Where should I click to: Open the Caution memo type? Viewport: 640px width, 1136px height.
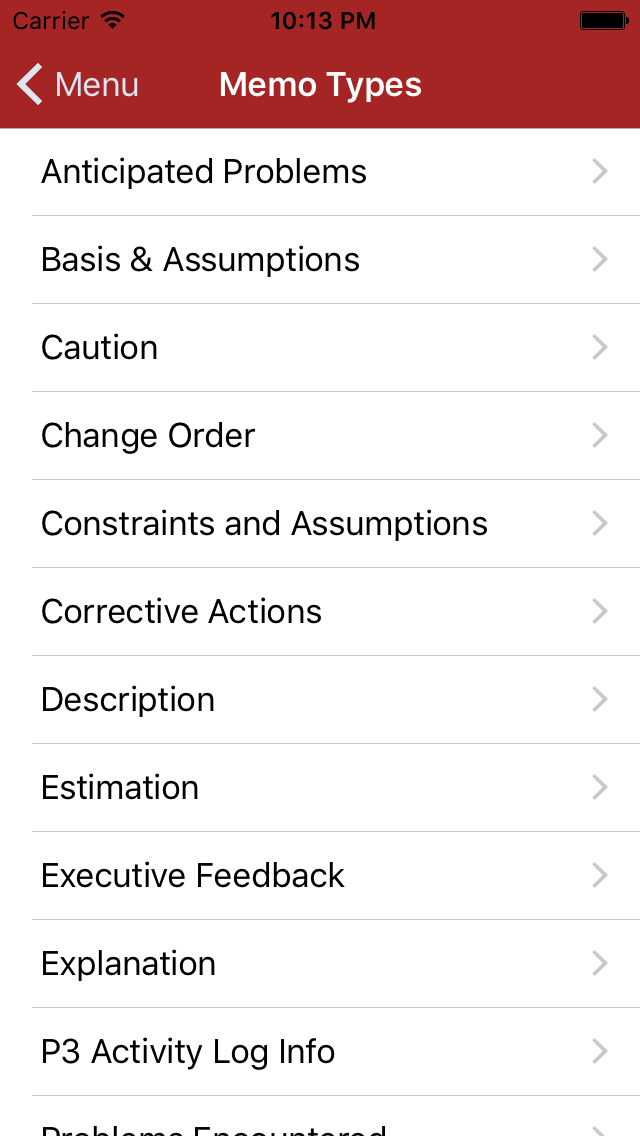(x=100, y=348)
